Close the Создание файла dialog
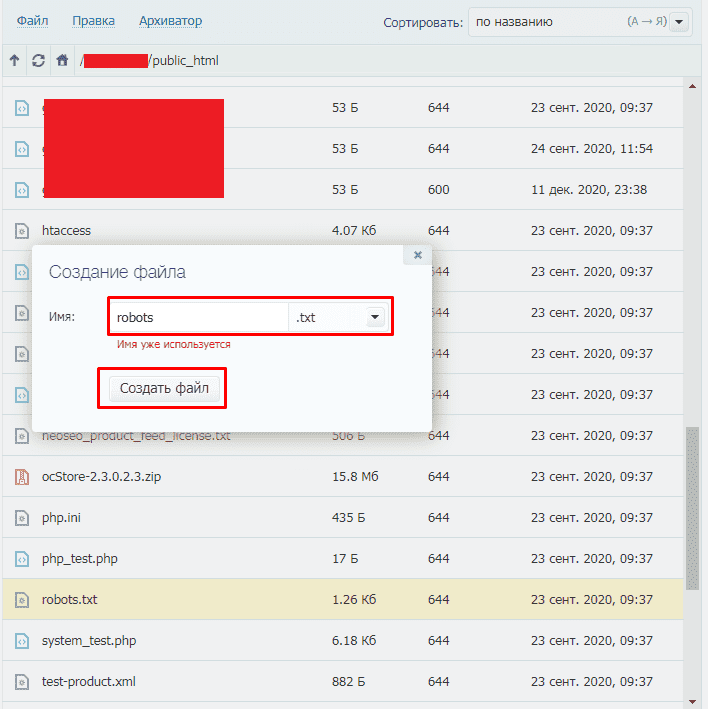Screen dimensions: 708x709 point(418,255)
